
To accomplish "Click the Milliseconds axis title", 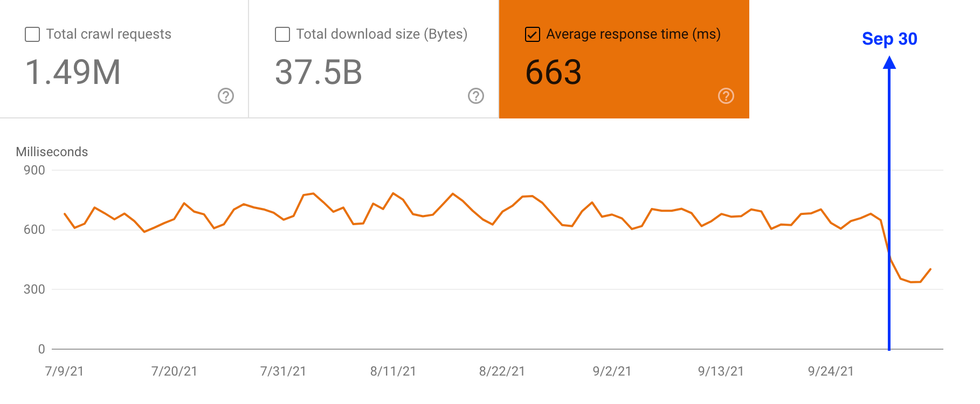I will click(x=52, y=152).
